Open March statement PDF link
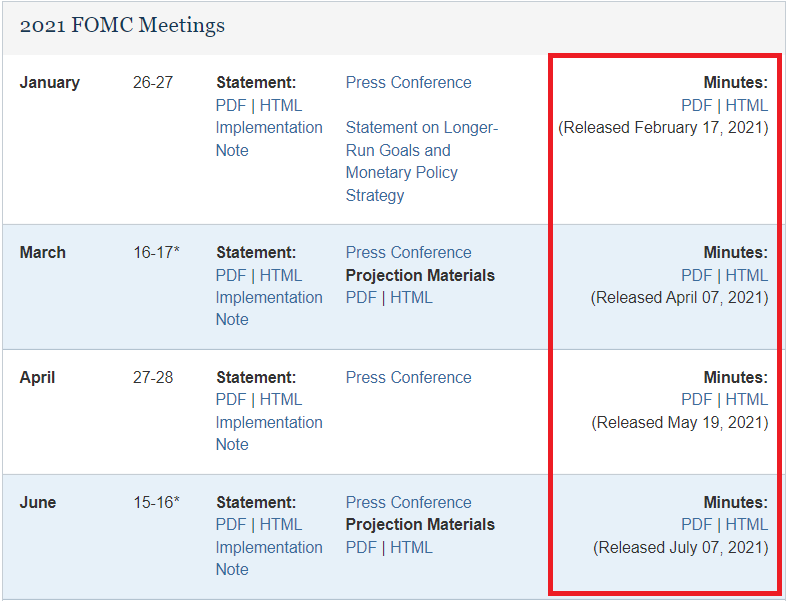The width and height of the screenshot is (788, 601). point(231,275)
